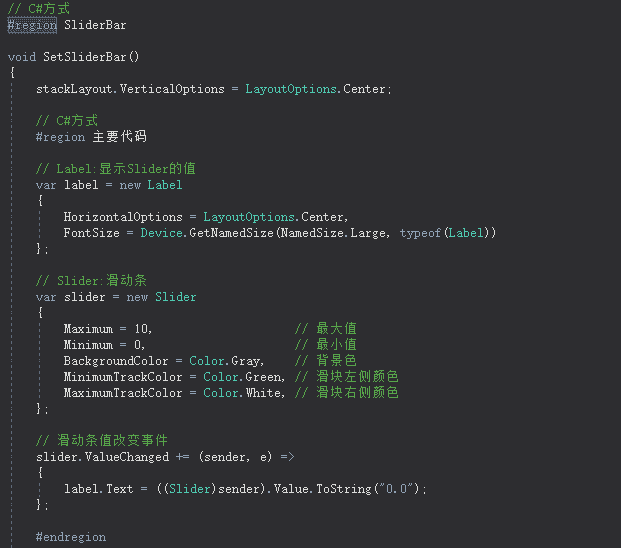This screenshot has width=621, height=548.
Task: Click the ToString method call
Action: [x=344, y=489]
